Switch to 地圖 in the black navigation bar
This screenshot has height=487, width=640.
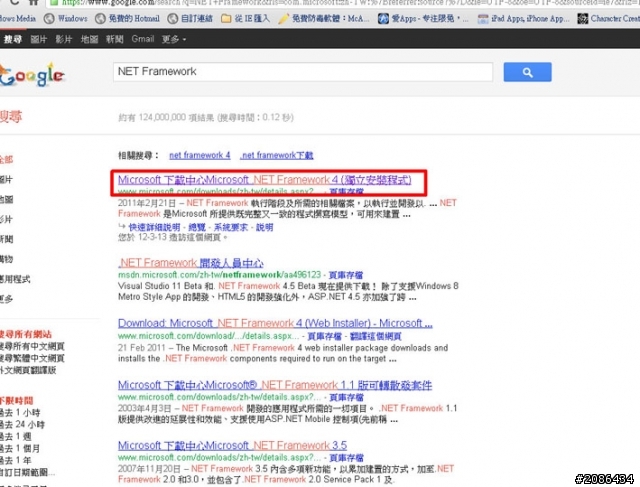pos(89,39)
